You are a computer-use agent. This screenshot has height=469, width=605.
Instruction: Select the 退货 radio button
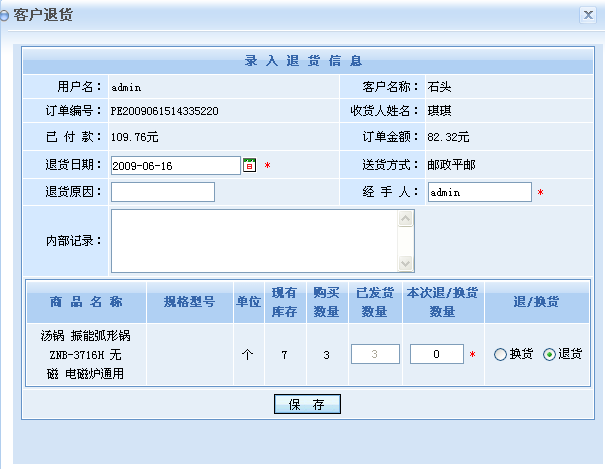click(x=549, y=354)
